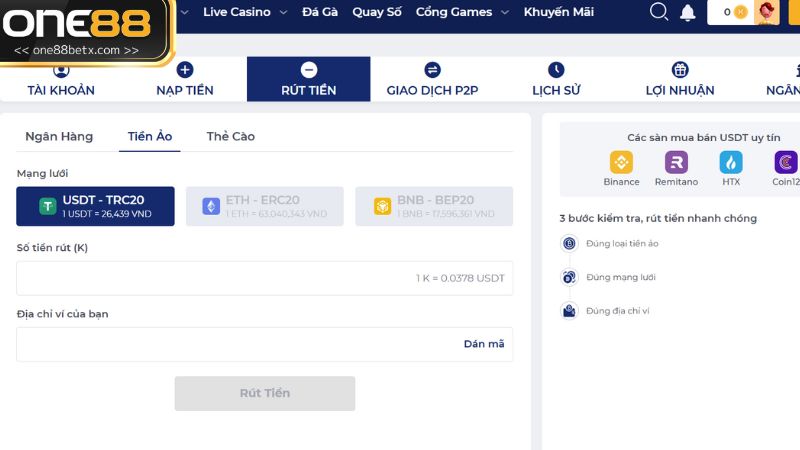This screenshot has width=800, height=450.
Task: Expand the Live Casino dropdown
Action: (245, 12)
